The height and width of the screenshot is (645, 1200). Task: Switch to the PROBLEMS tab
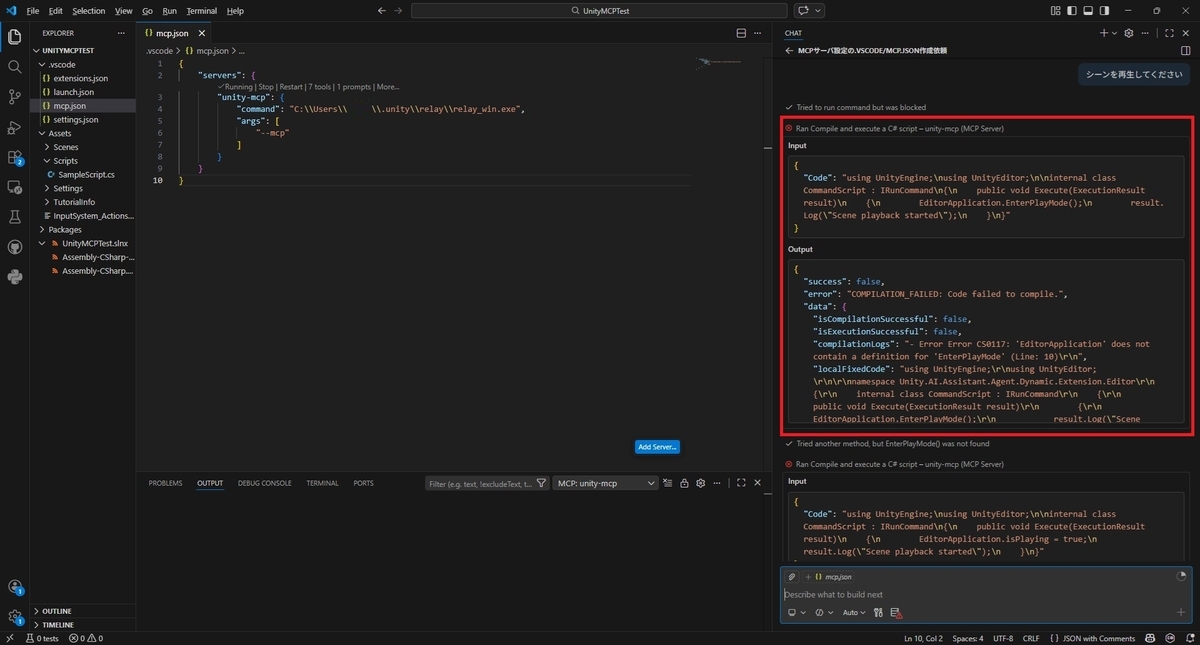click(x=165, y=483)
